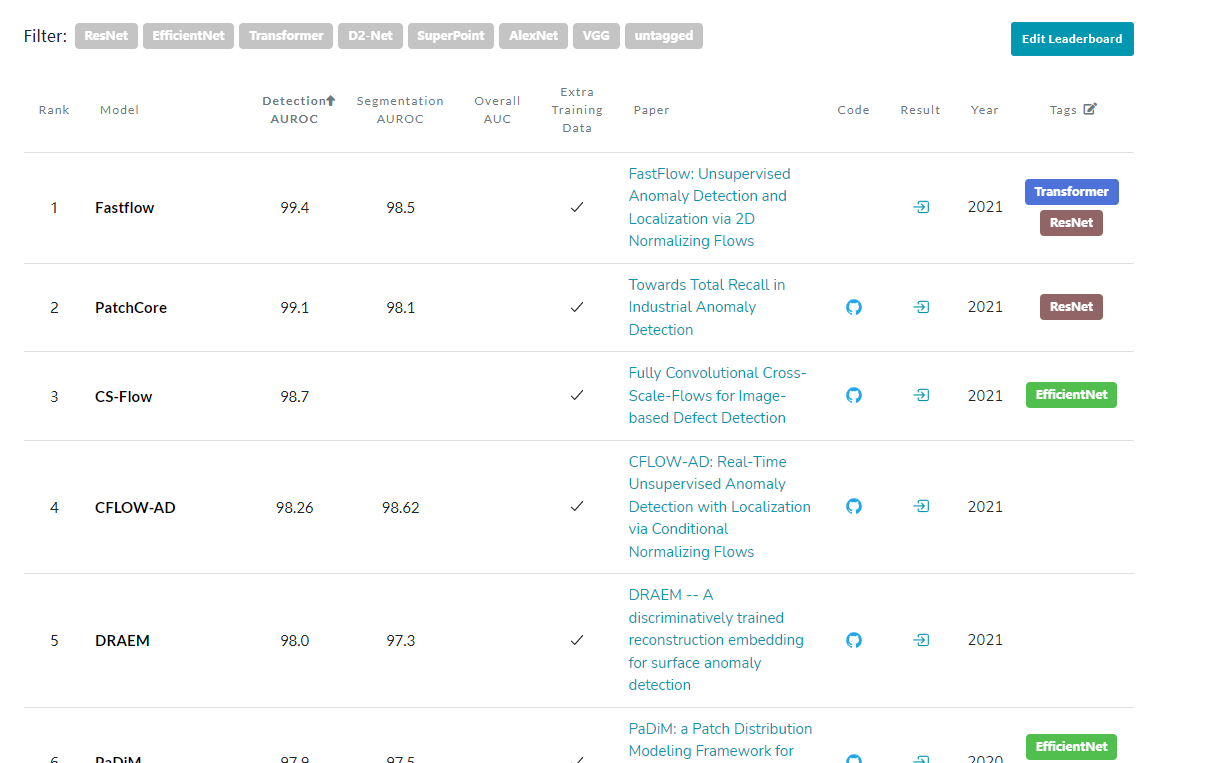Click the Edit Leaderboard button
This screenshot has width=1212, height=763.
1071,39
